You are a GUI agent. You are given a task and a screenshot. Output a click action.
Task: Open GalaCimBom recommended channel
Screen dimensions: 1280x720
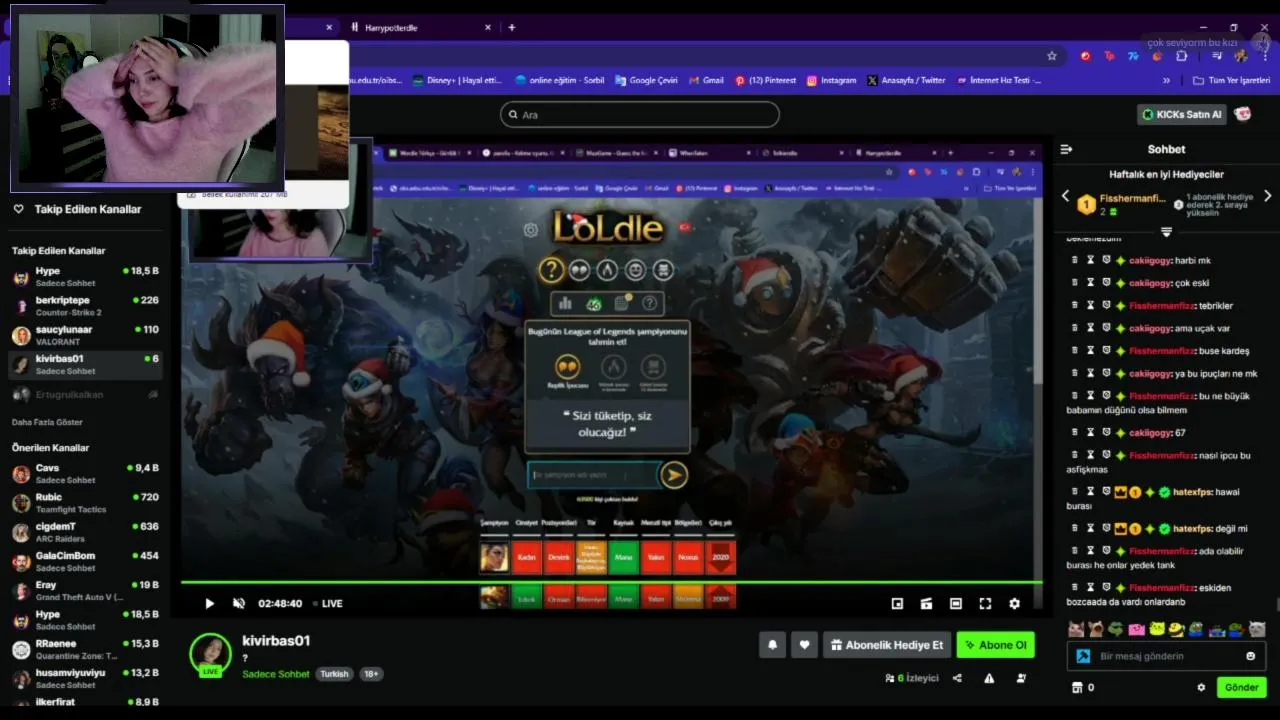pos(85,561)
